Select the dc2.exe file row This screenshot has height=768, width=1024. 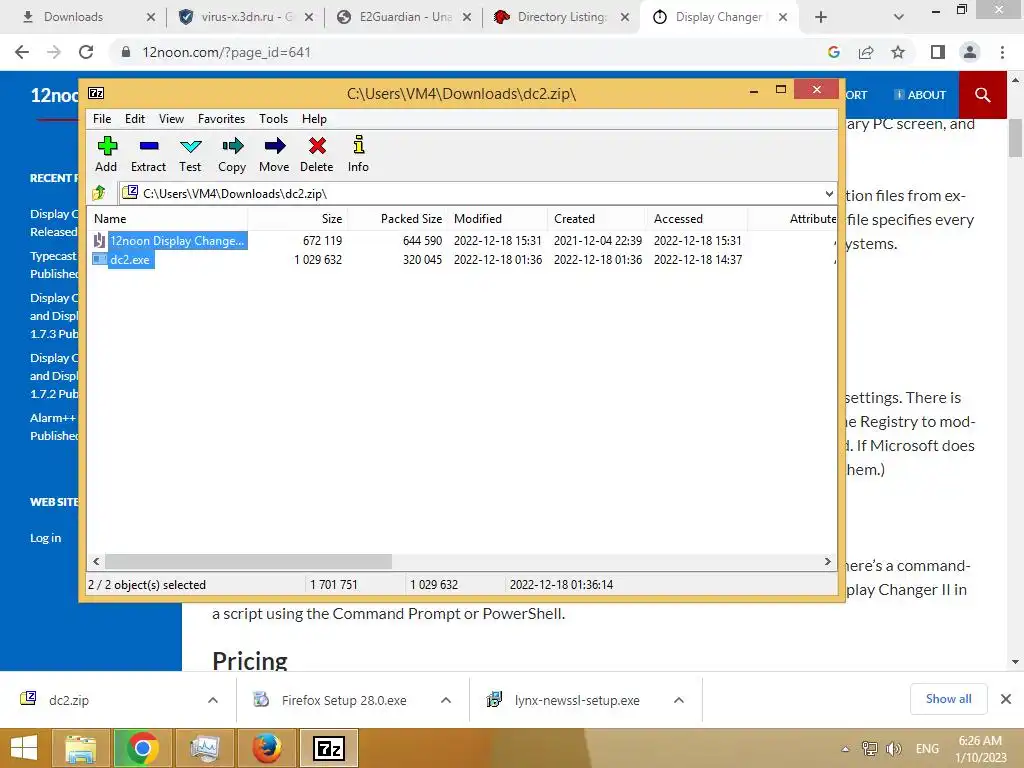coord(462,259)
